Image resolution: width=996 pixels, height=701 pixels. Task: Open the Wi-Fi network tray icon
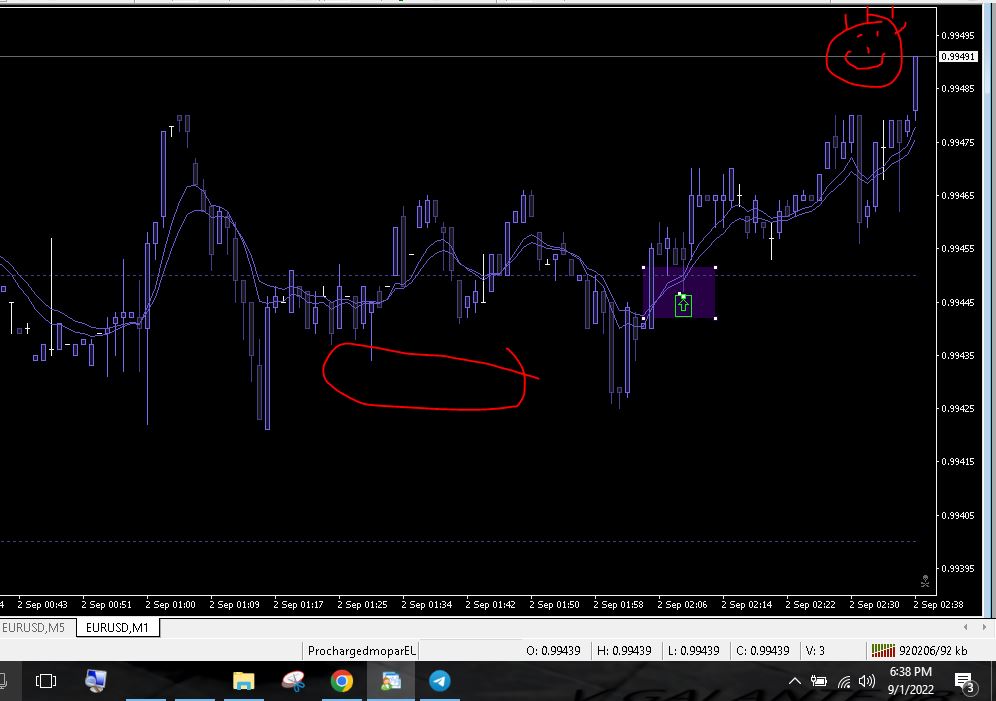[x=844, y=682]
